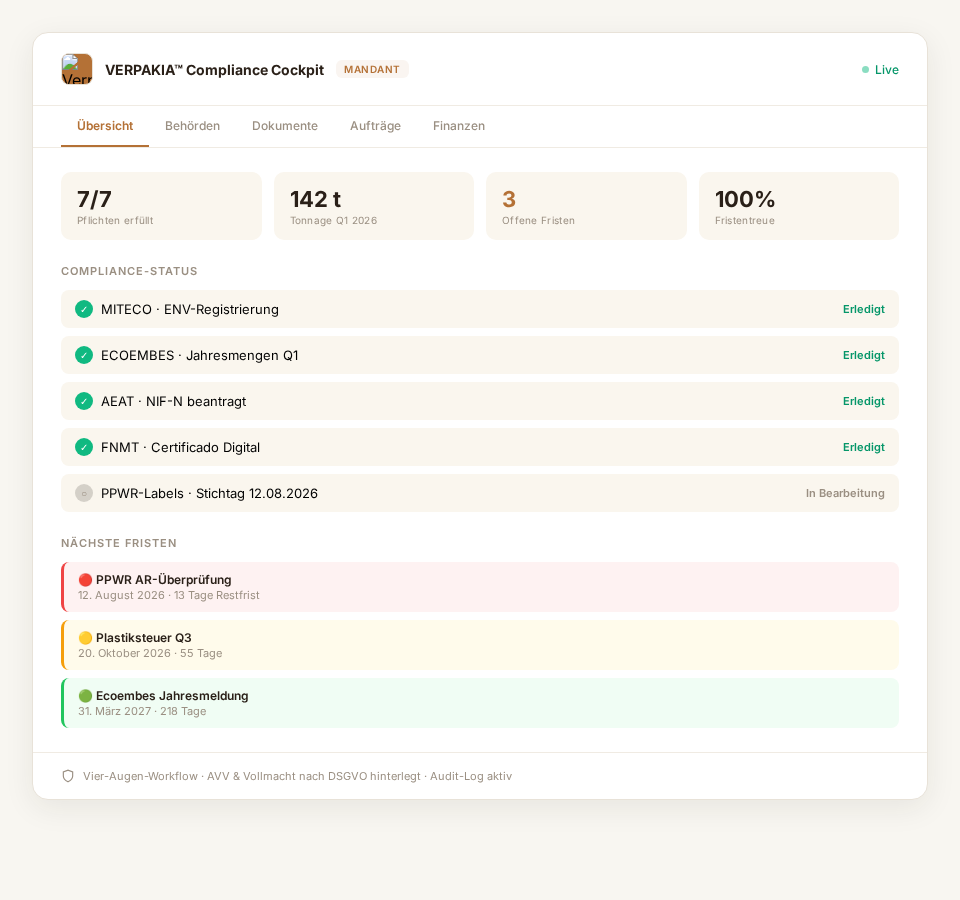Click the Live status label

click(x=887, y=70)
